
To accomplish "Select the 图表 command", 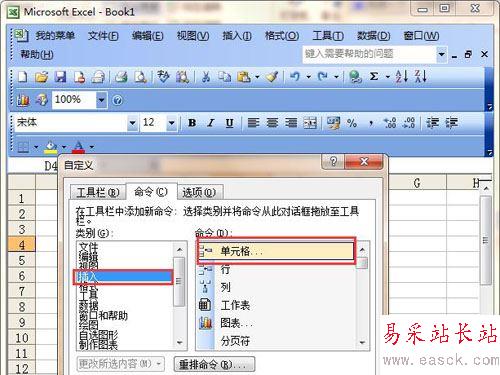I will point(277,323).
